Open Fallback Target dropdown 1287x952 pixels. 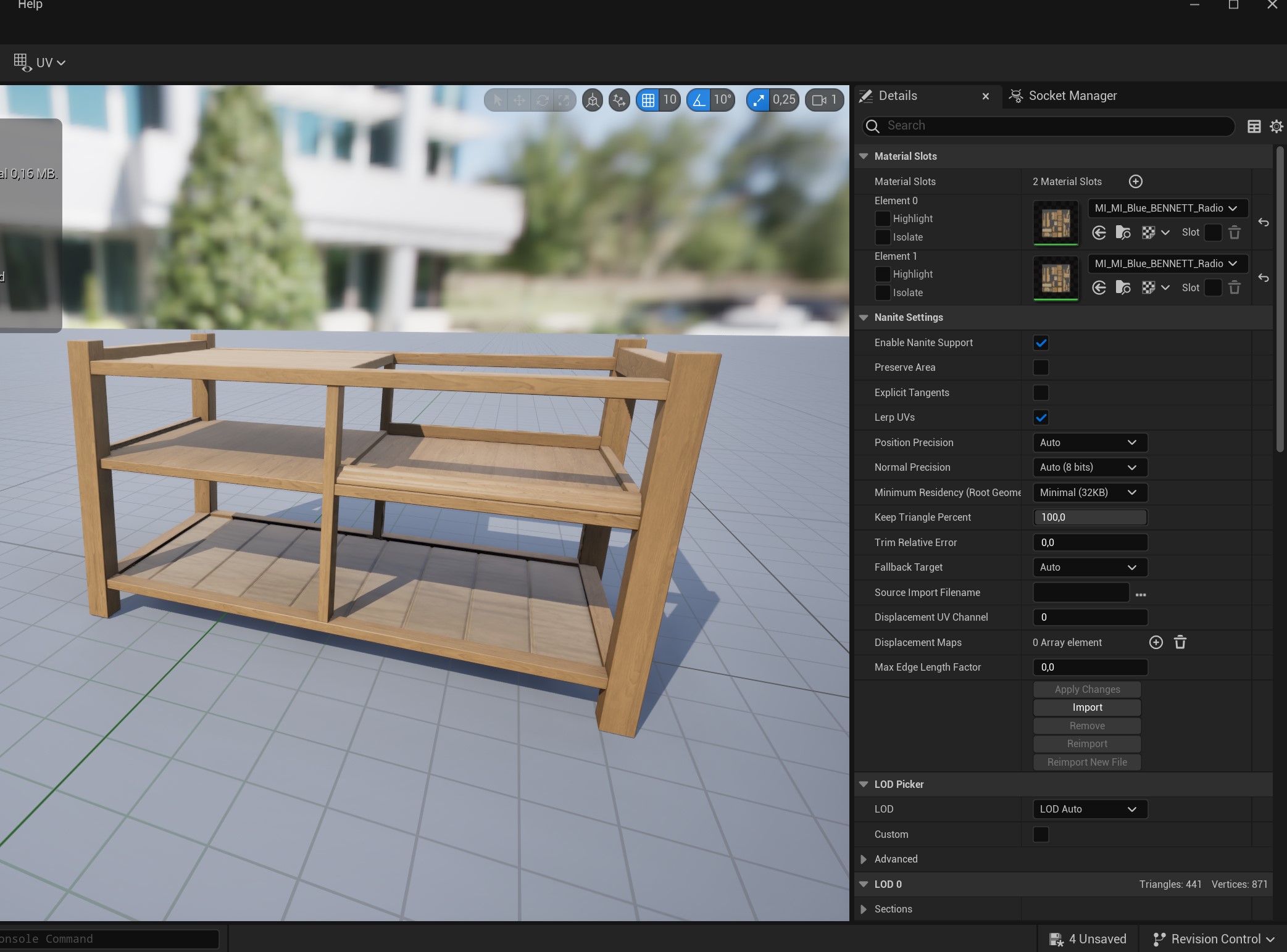(x=1089, y=567)
